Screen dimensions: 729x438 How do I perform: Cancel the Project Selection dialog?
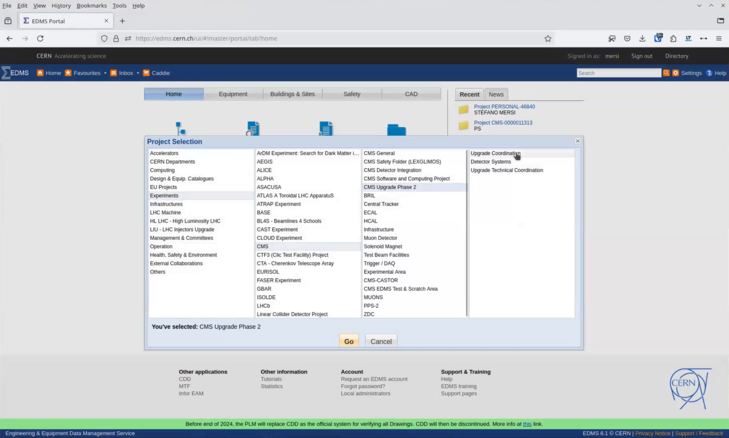(381, 341)
